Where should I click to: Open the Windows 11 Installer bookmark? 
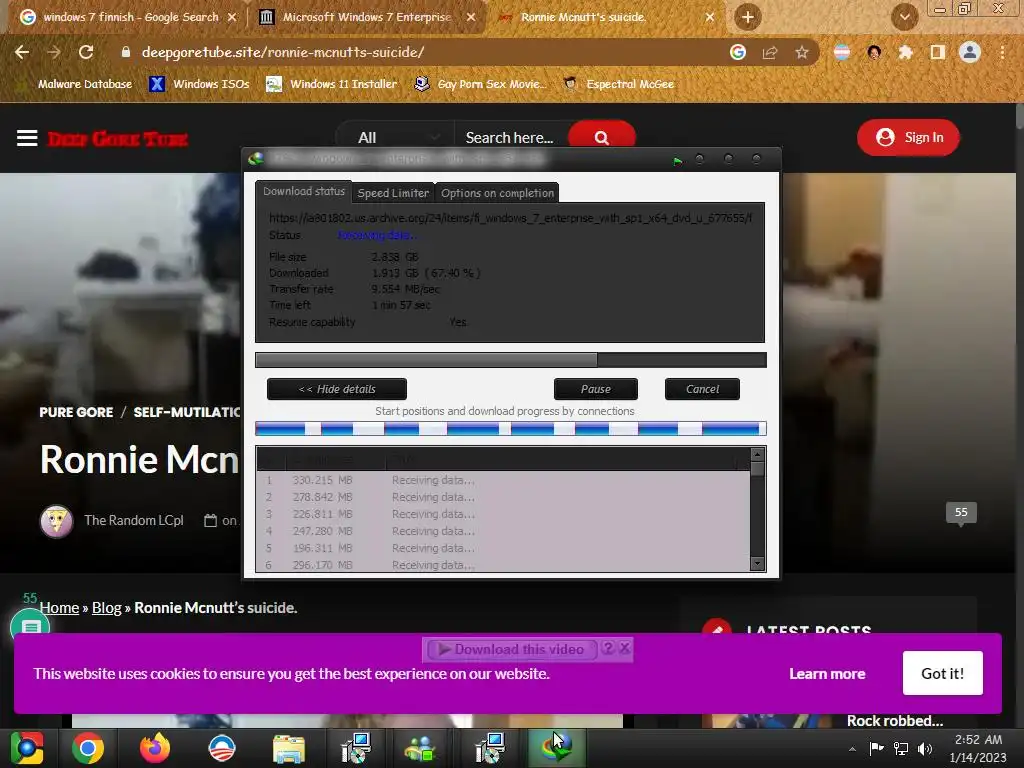pyautogui.click(x=332, y=84)
